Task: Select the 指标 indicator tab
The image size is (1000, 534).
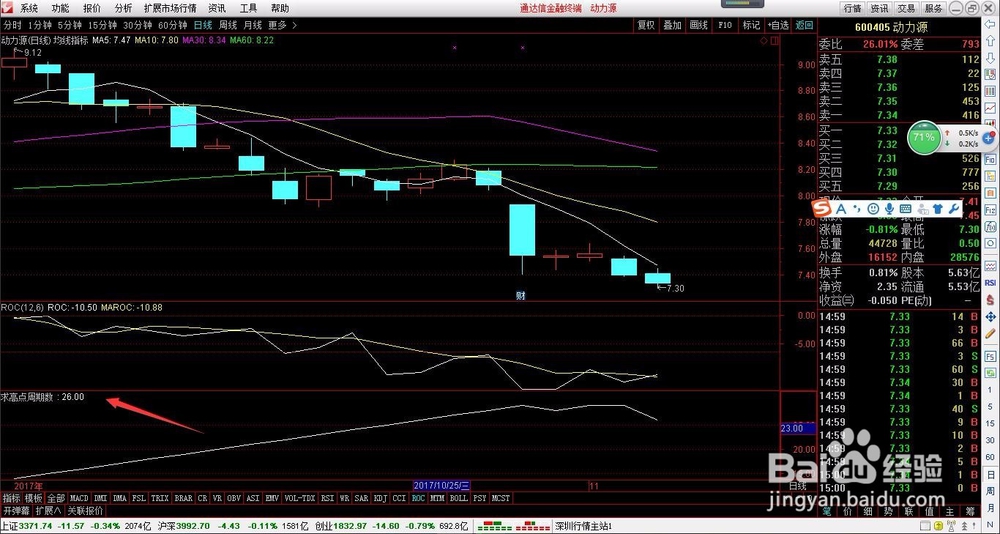Action: click(x=11, y=498)
